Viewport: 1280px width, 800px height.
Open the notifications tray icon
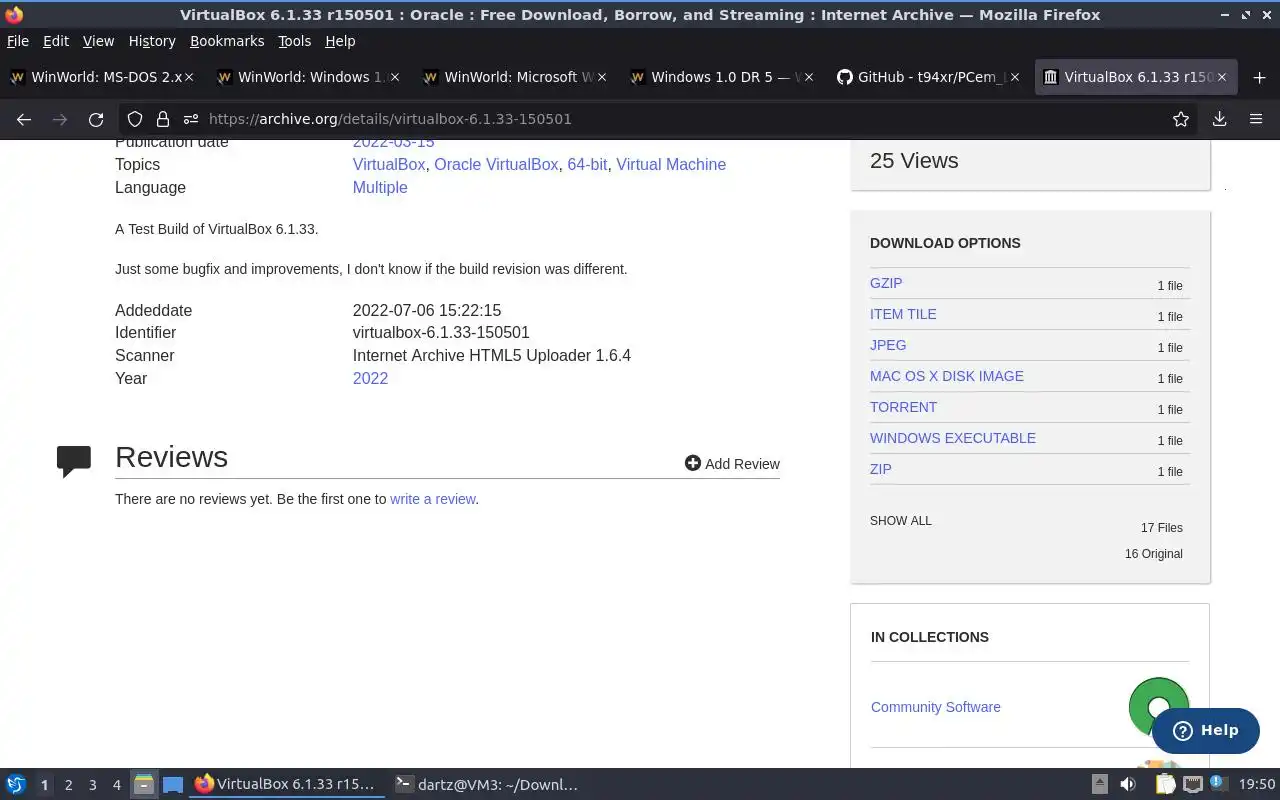(x=1218, y=784)
